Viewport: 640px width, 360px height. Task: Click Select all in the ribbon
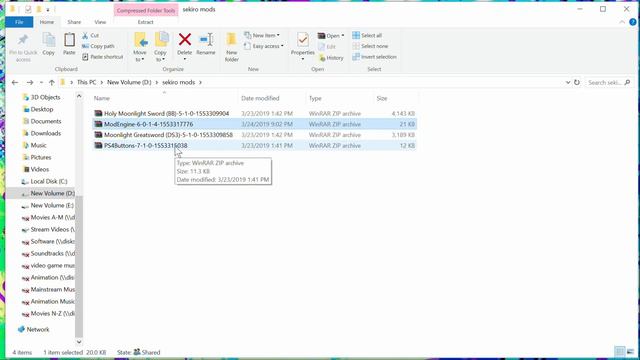click(367, 36)
